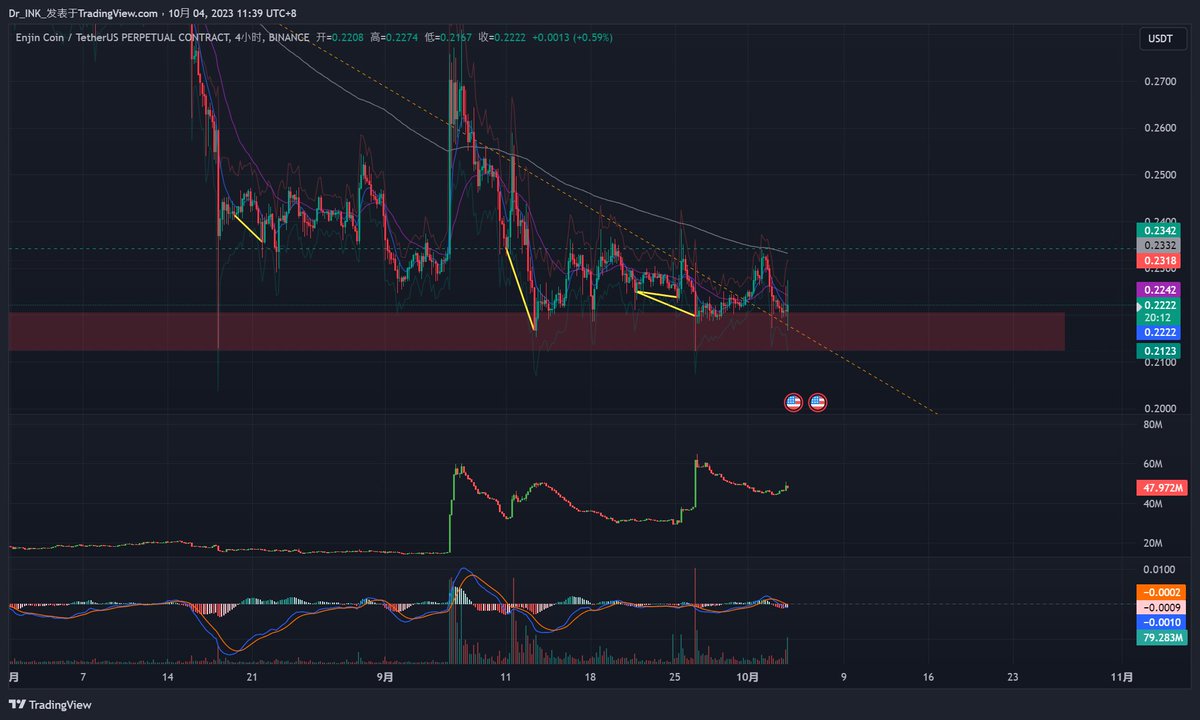Select the -0.0002 MACD value label
This screenshot has width=1200, height=720.
(x=1160, y=592)
